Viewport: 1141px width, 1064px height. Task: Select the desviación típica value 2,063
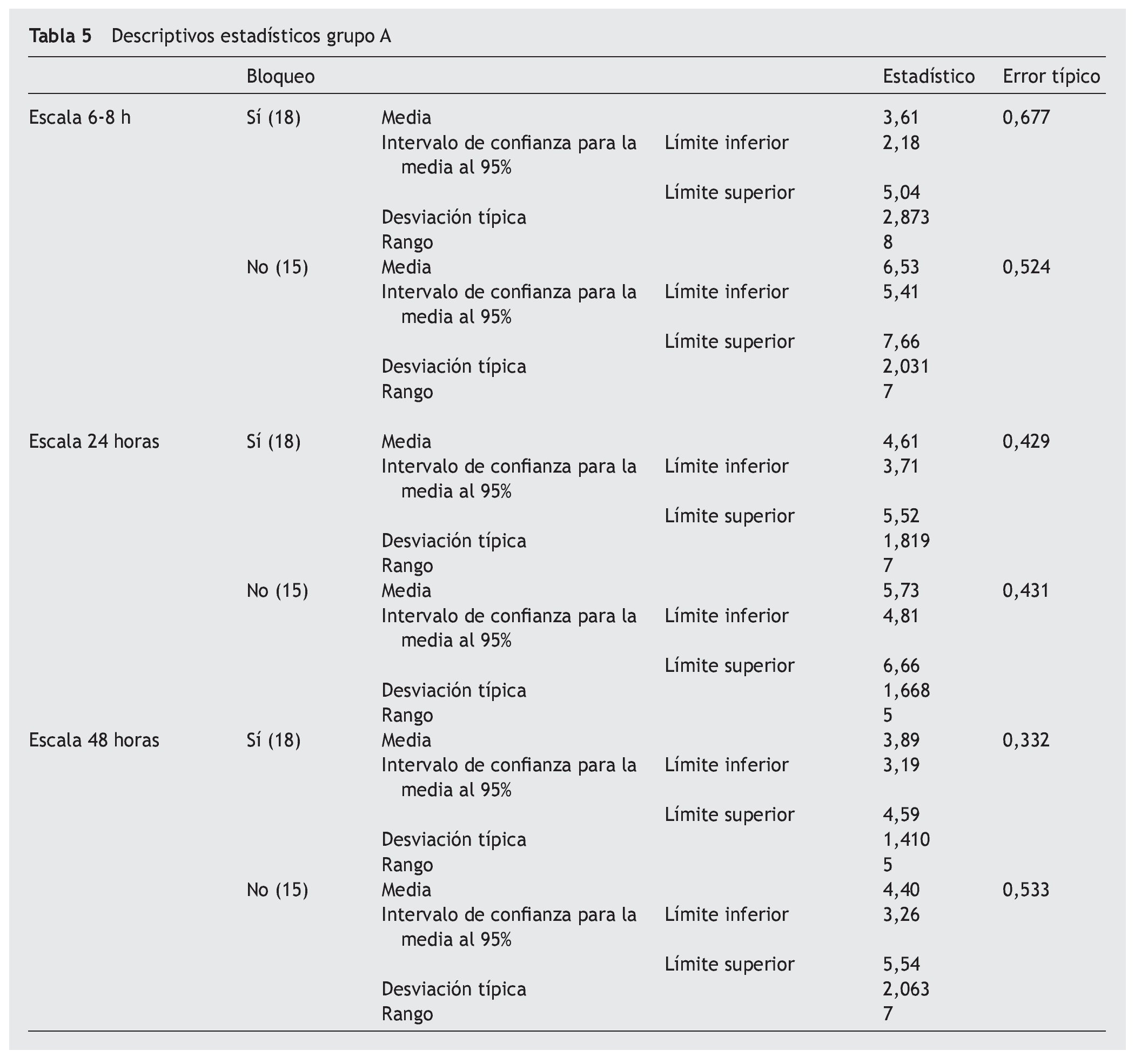(x=905, y=989)
